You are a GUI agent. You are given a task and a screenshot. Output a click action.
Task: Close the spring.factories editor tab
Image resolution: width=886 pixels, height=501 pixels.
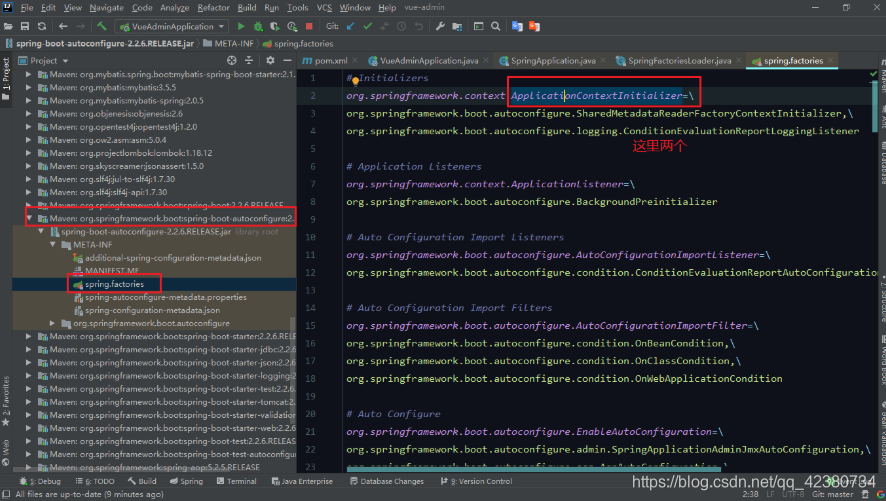(831, 60)
